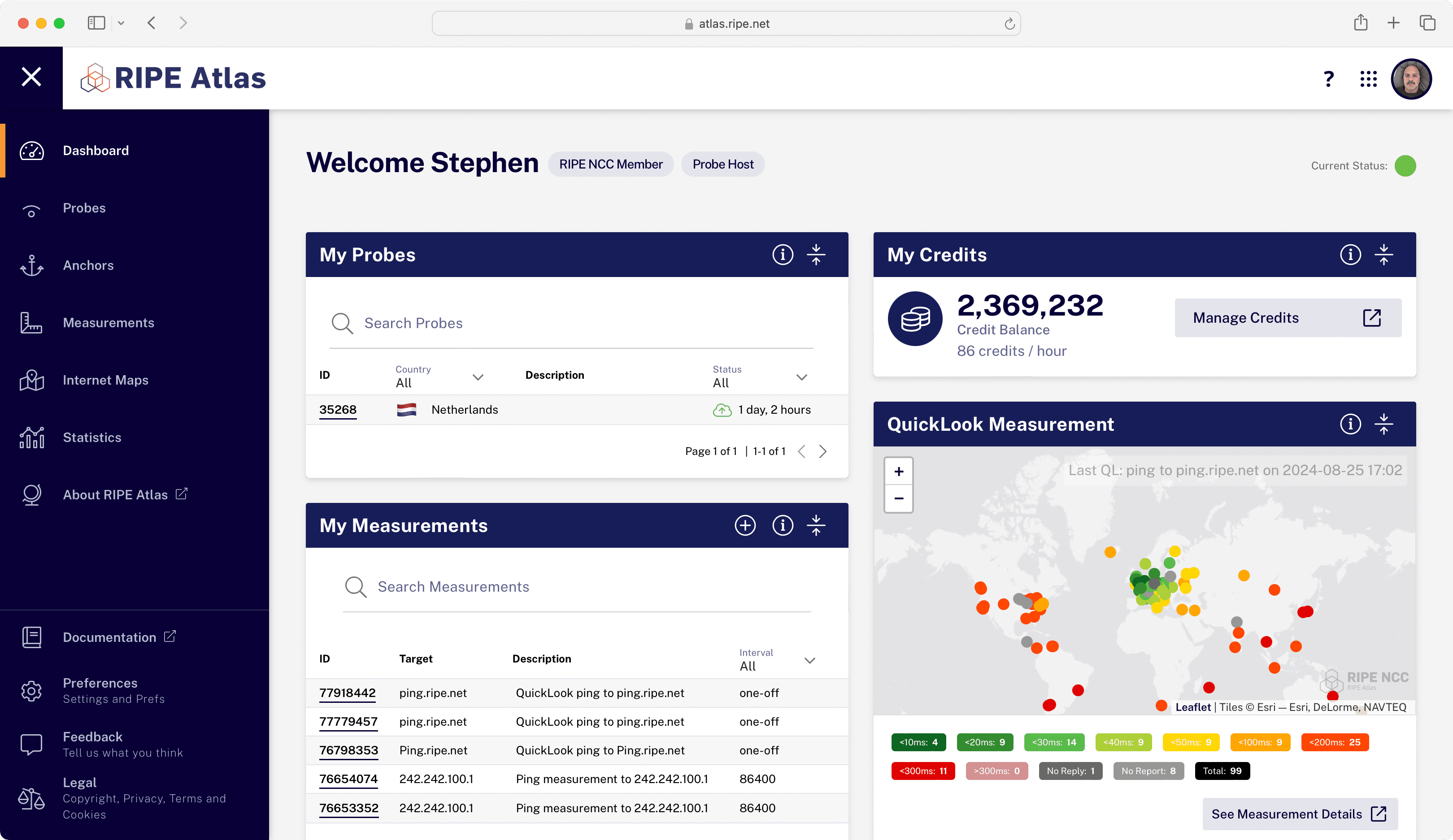Viewport: 1453px width, 840px height.
Task: Open the apps grid icon in header
Action: click(1369, 79)
